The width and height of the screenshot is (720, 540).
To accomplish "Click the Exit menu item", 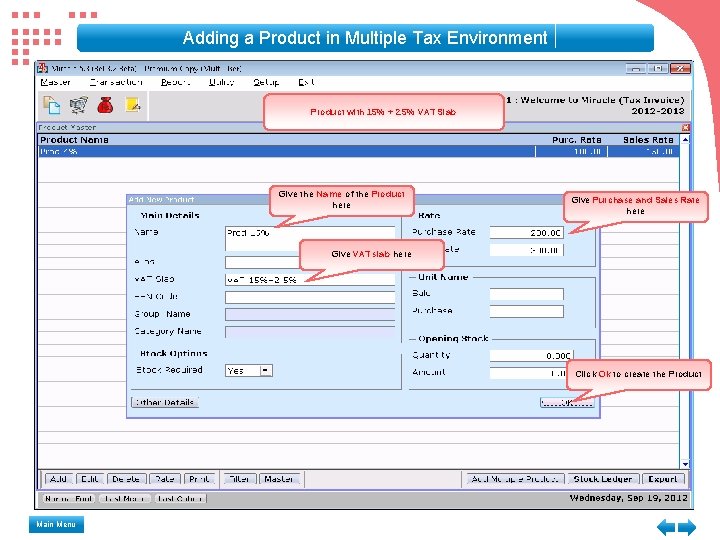I will click(306, 82).
